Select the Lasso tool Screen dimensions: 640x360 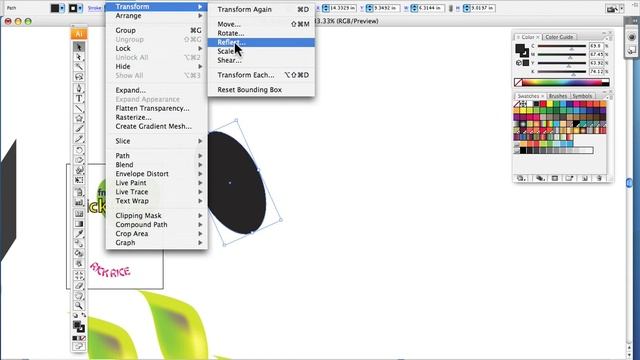click(79, 77)
